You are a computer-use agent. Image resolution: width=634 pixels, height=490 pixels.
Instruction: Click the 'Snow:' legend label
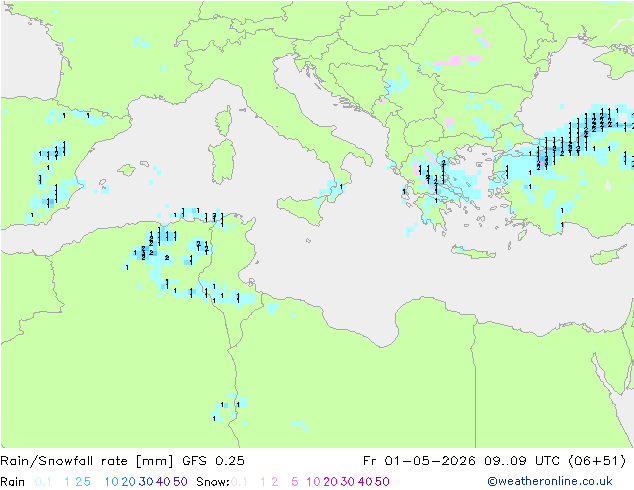pyautogui.click(x=213, y=482)
